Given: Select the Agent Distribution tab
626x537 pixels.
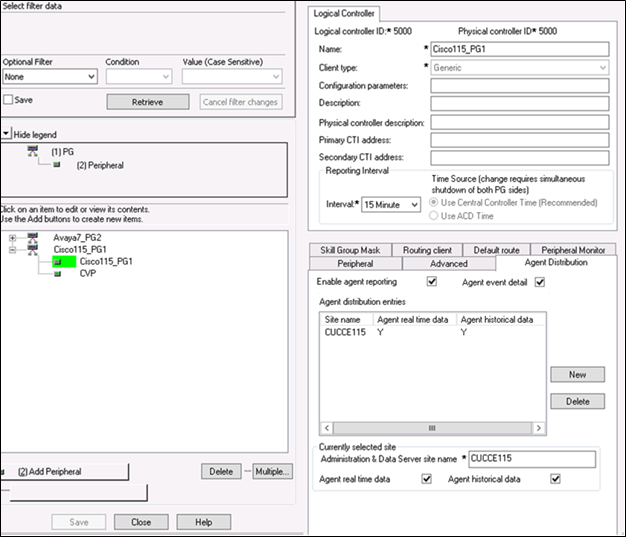Looking at the screenshot, I should pos(556,262).
